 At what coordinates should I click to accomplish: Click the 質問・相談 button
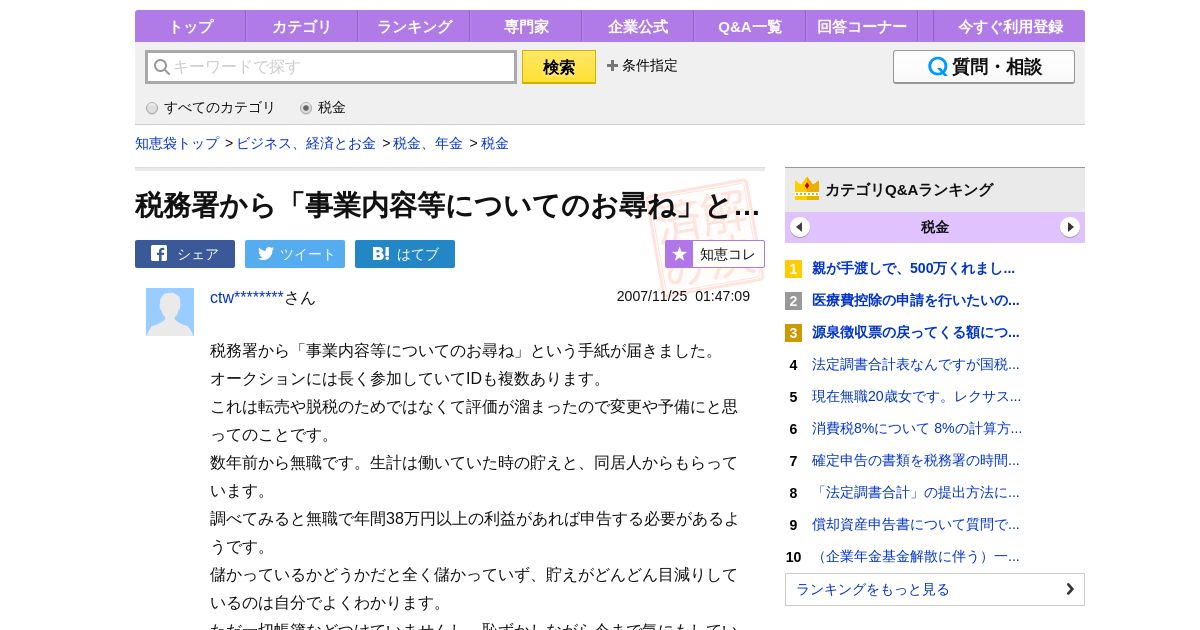click(984, 67)
